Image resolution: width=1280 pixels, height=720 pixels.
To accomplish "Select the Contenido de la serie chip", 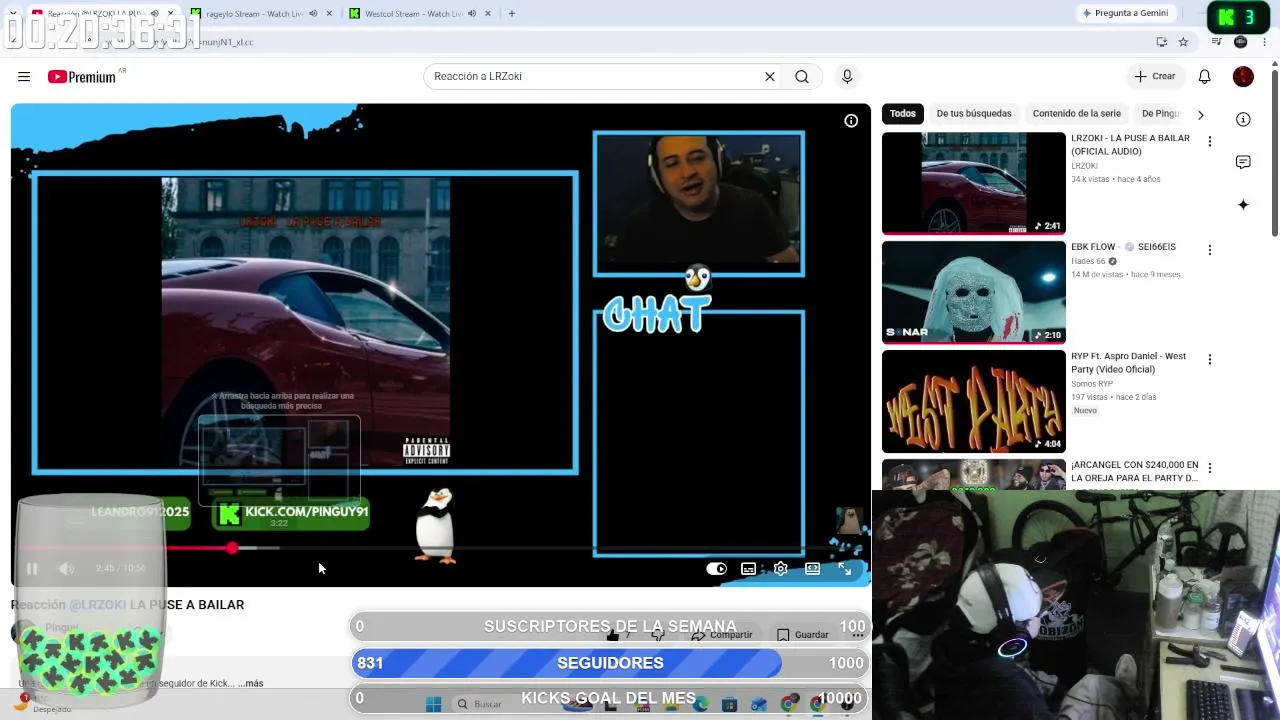I will click(x=1077, y=114).
